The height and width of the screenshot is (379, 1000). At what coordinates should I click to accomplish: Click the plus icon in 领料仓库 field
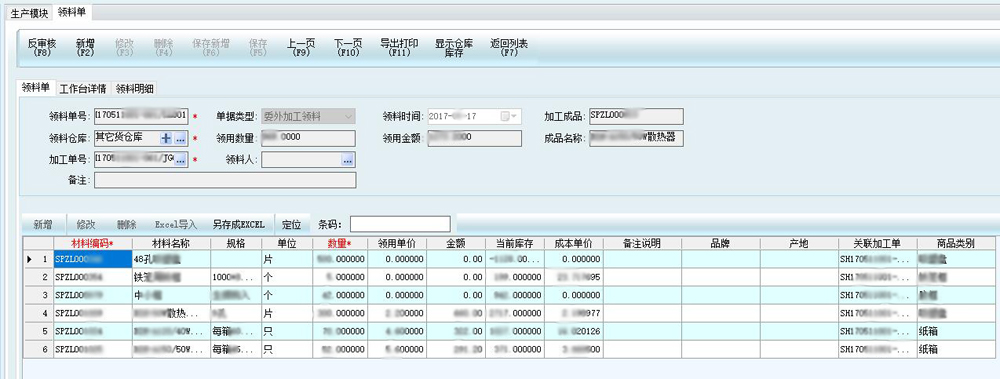click(x=166, y=138)
